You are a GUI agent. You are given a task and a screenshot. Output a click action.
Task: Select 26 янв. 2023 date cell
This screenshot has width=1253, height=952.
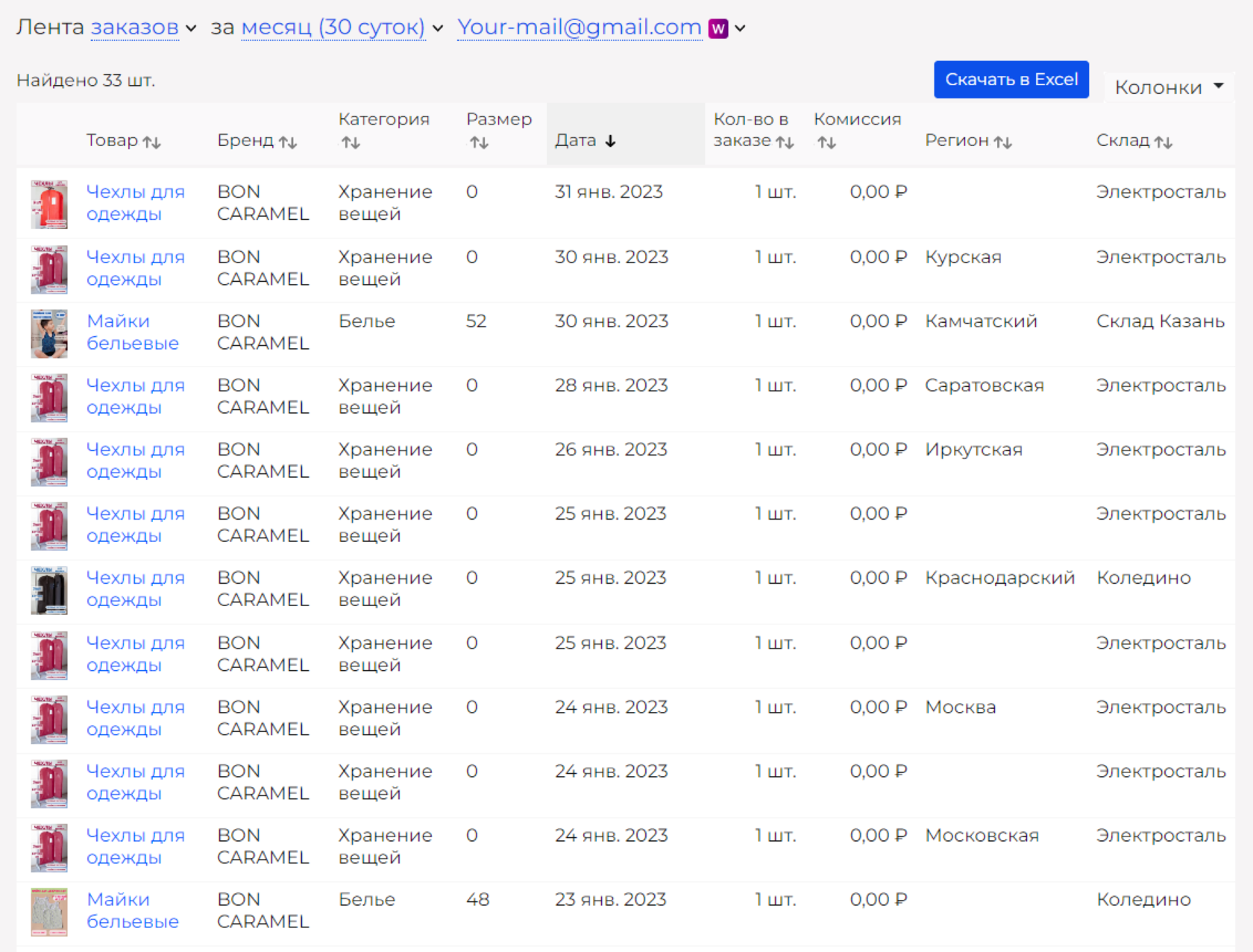pos(611,450)
